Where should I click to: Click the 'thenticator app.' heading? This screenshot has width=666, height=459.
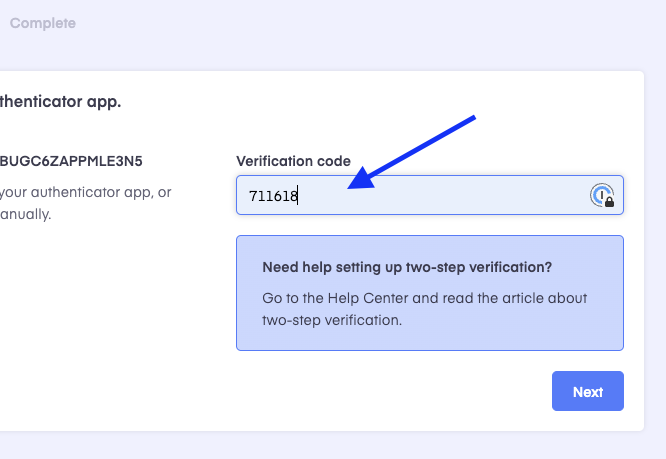(x=60, y=101)
